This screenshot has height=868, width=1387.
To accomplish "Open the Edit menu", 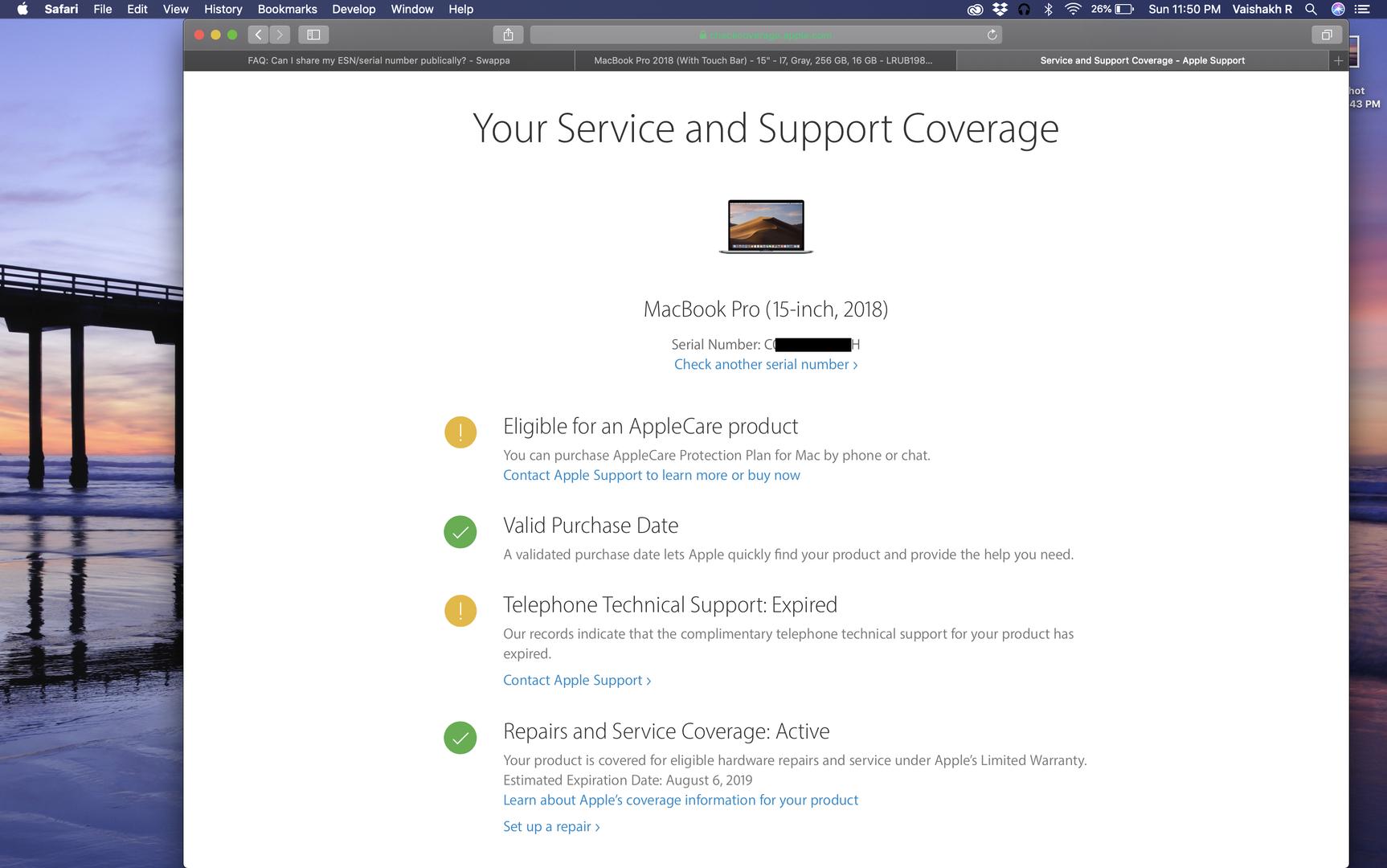I will click(x=137, y=9).
